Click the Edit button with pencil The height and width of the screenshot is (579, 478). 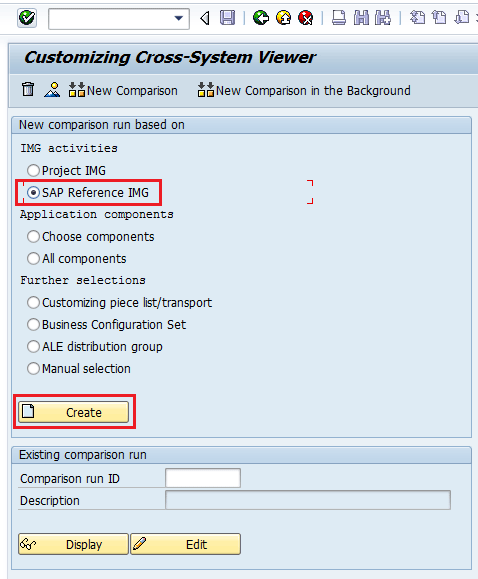click(x=185, y=544)
